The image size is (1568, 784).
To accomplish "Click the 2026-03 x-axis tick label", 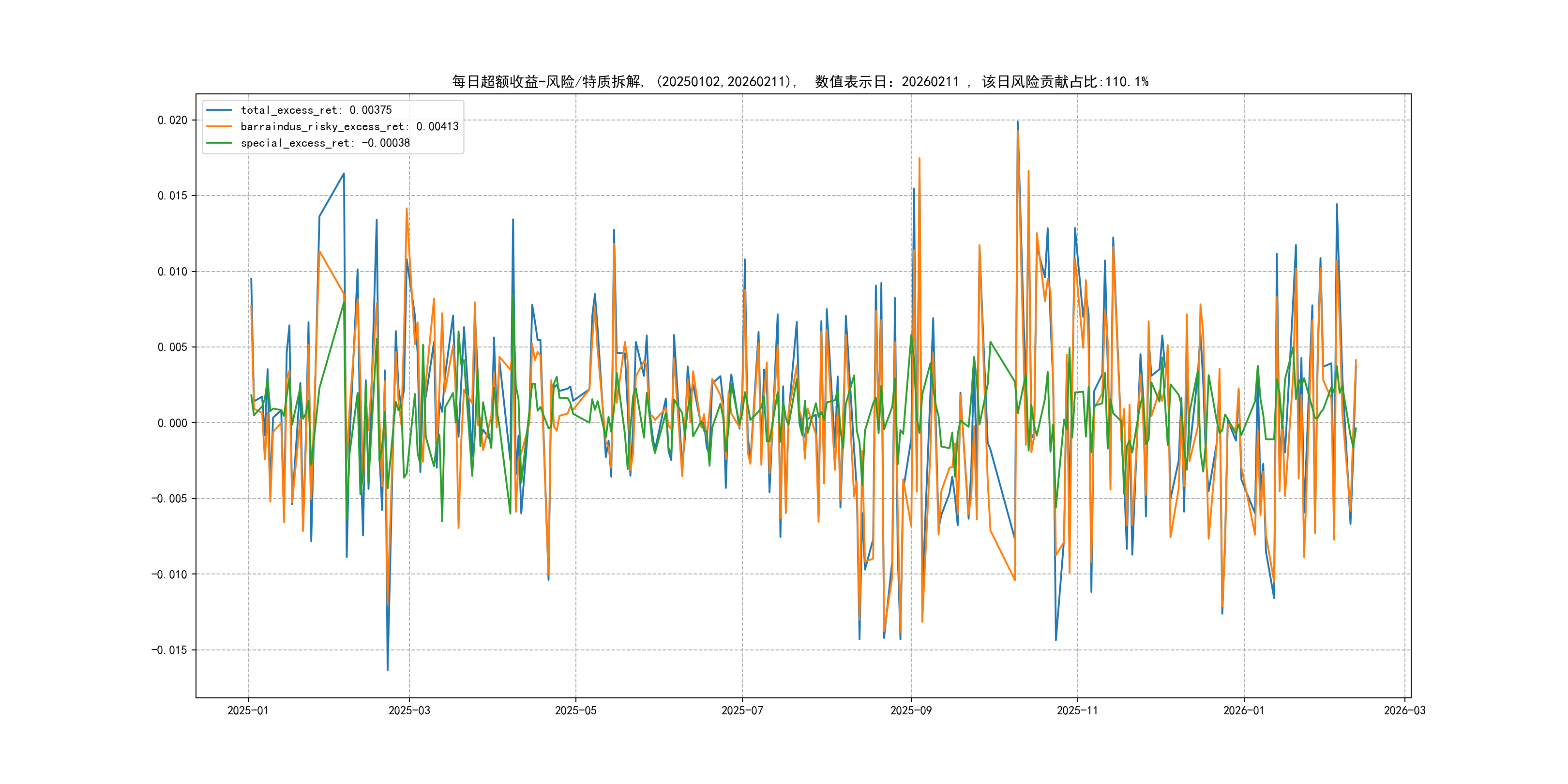I will coord(1404,710).
